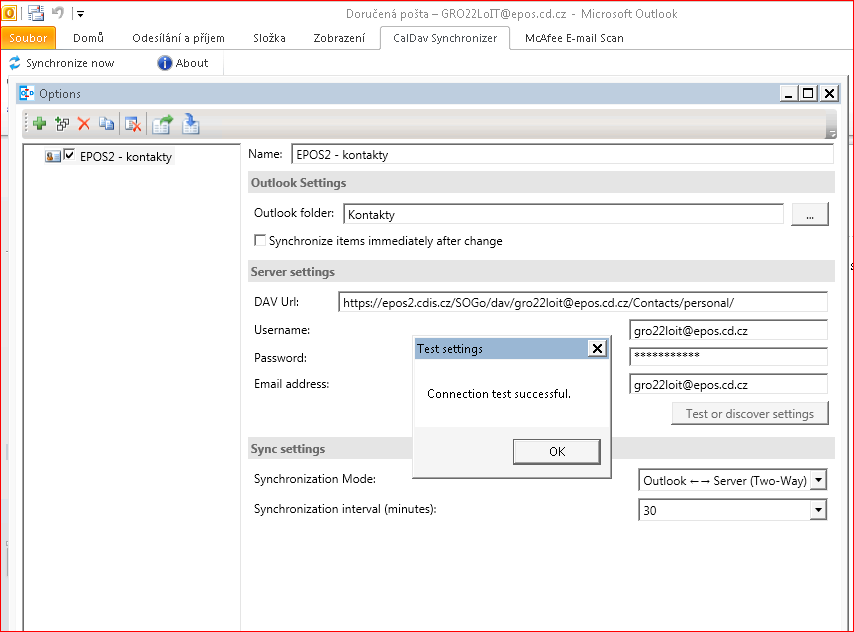
Task: Open the McAfee E-mail Scan tab
Action: coord(574,38)
